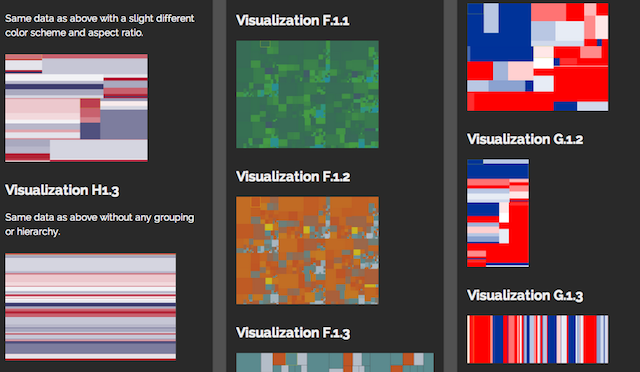Select the teal treemap under Visualization F.1.3
Screen dimensions: 640x372
pos(335,363)
